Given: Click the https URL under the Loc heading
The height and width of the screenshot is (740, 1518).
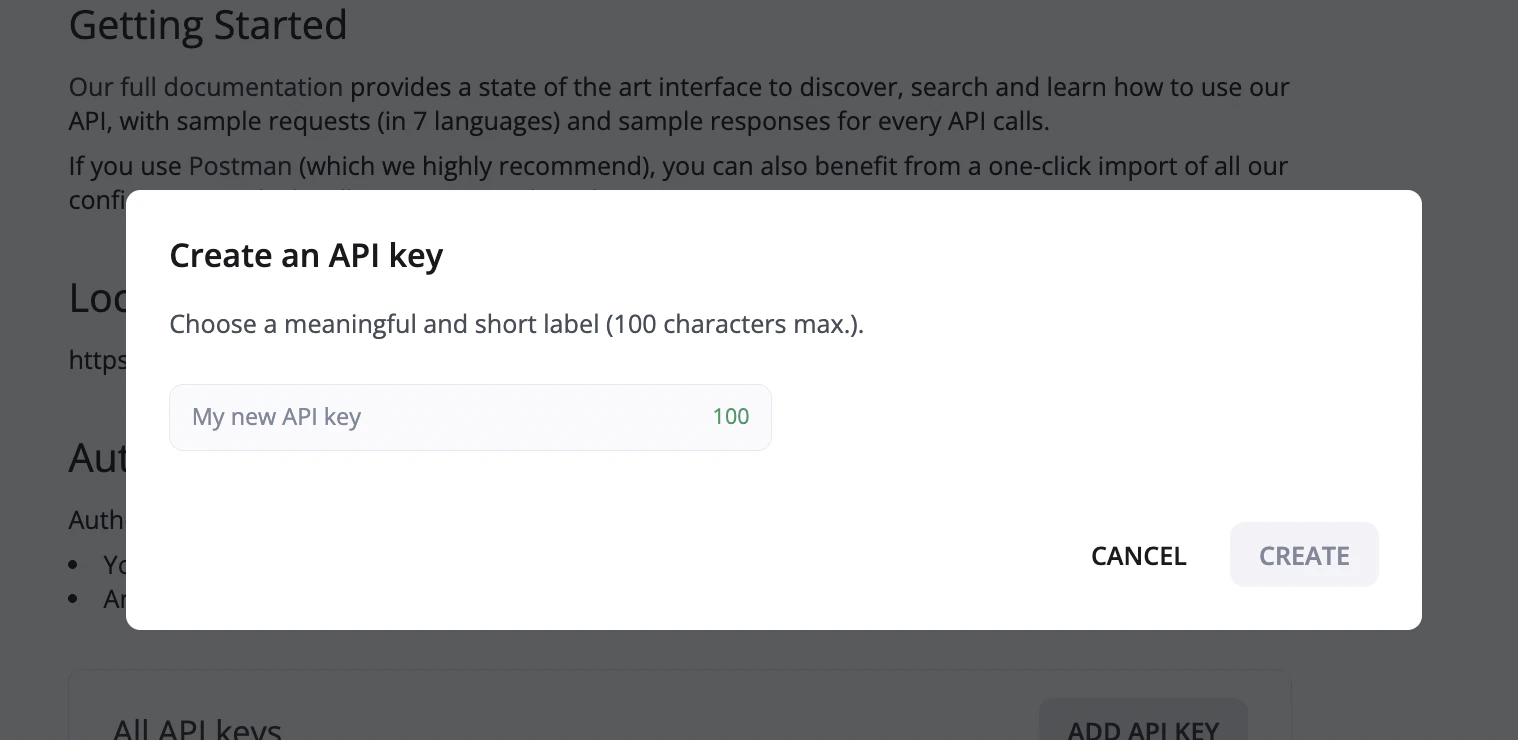Looking at the screenshot, I should click(x=95, y=360).
